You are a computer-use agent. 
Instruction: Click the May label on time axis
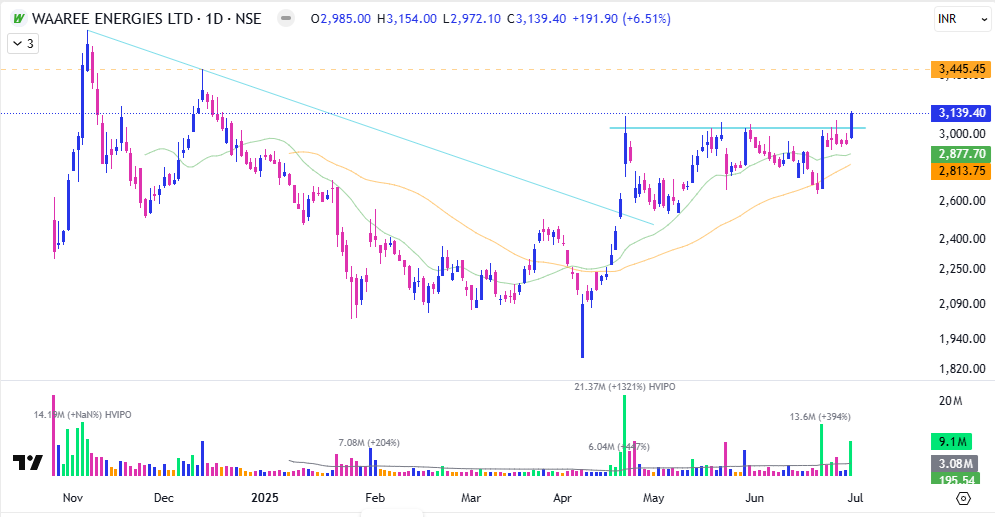(x=654, y=498)
